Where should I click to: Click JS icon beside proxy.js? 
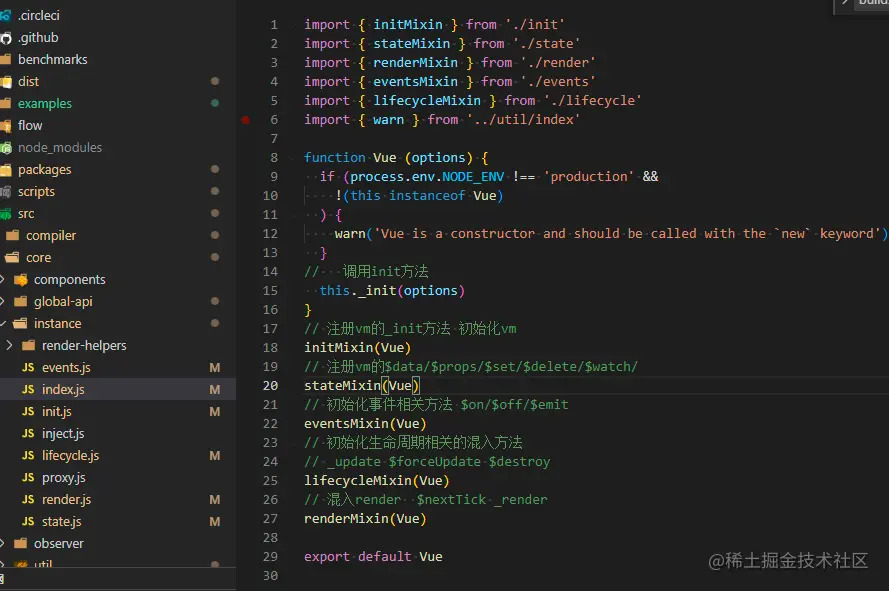[28, 478]
